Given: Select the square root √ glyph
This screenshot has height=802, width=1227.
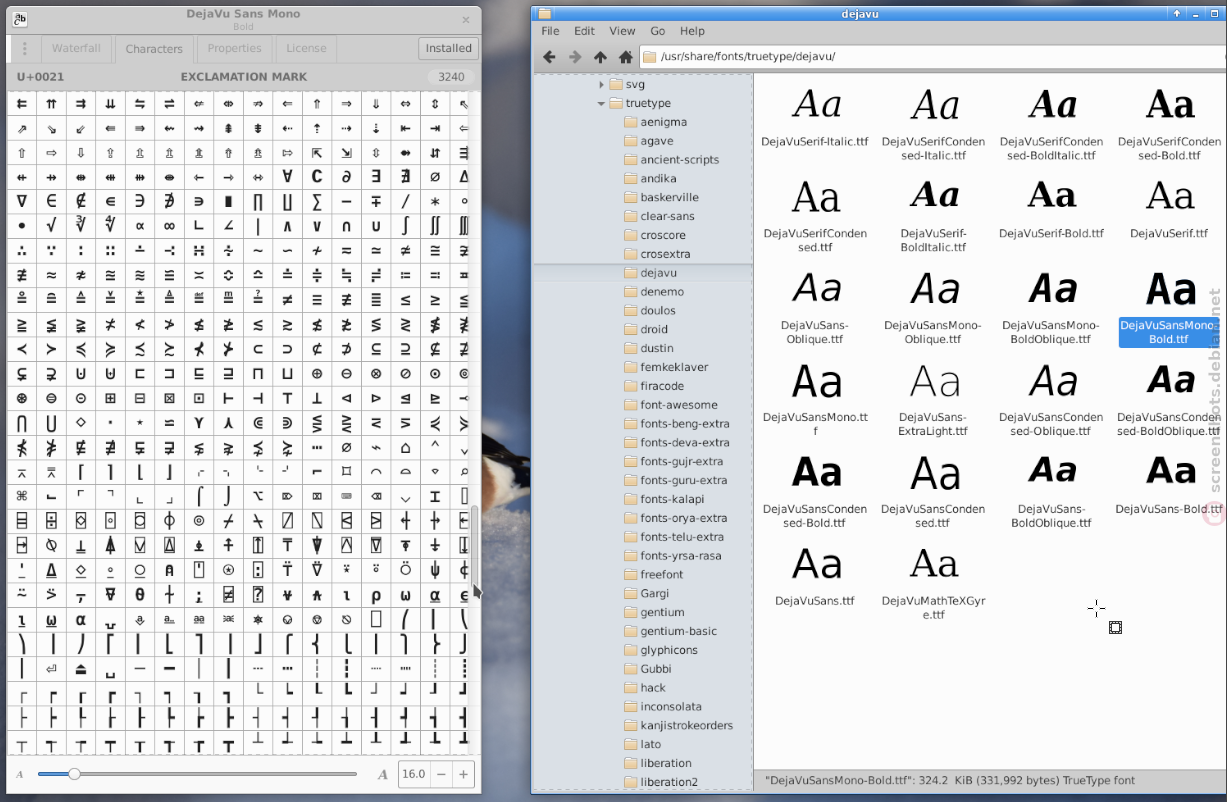Looking at the screenshot, I should pos(51,226).
